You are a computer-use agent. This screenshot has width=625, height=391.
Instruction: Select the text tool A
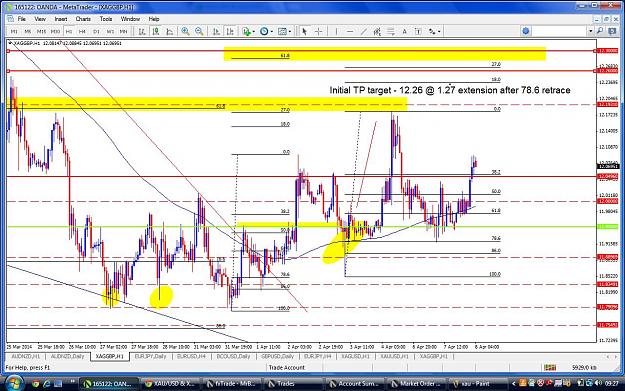coord(404,31)
